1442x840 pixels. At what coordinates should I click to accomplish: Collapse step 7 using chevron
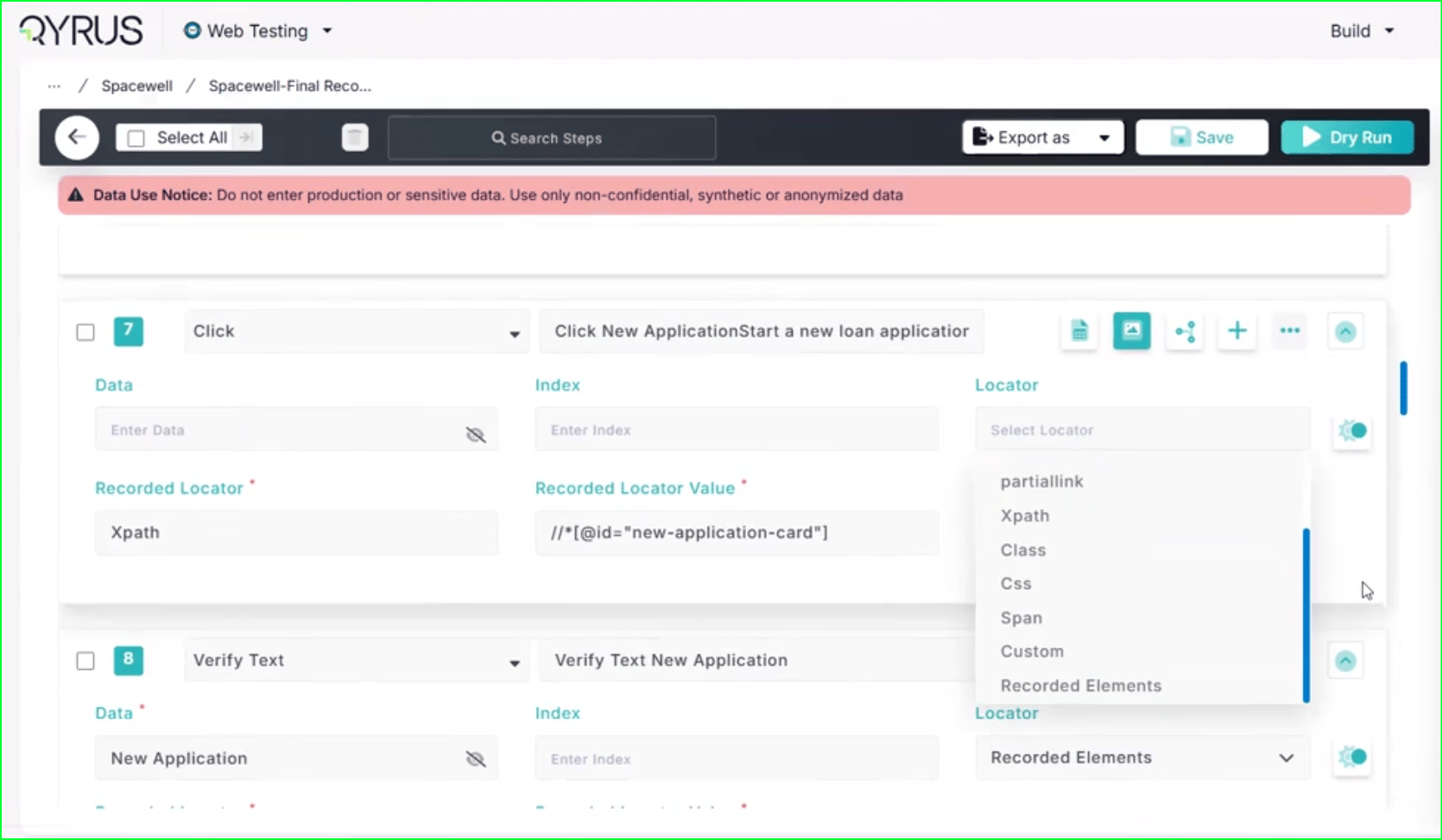point(1345,332)
